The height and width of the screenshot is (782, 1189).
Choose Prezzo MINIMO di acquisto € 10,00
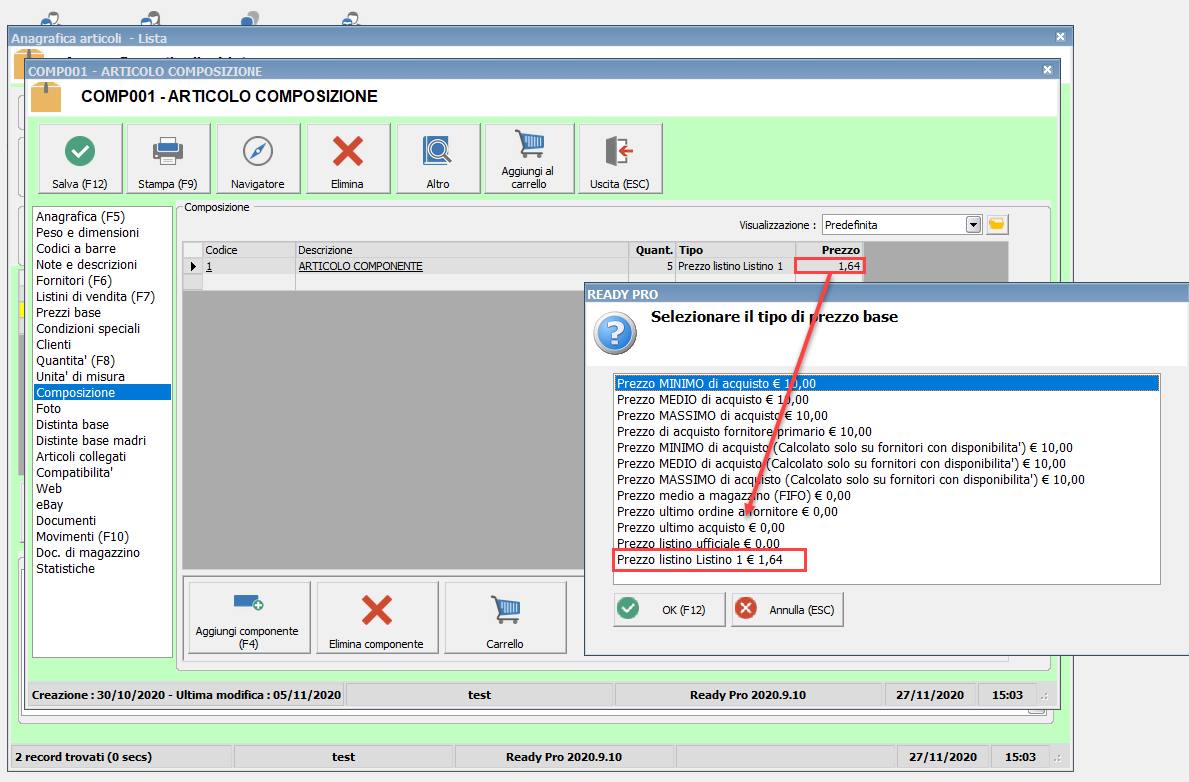pyautogui.click(x=886, y=384)
